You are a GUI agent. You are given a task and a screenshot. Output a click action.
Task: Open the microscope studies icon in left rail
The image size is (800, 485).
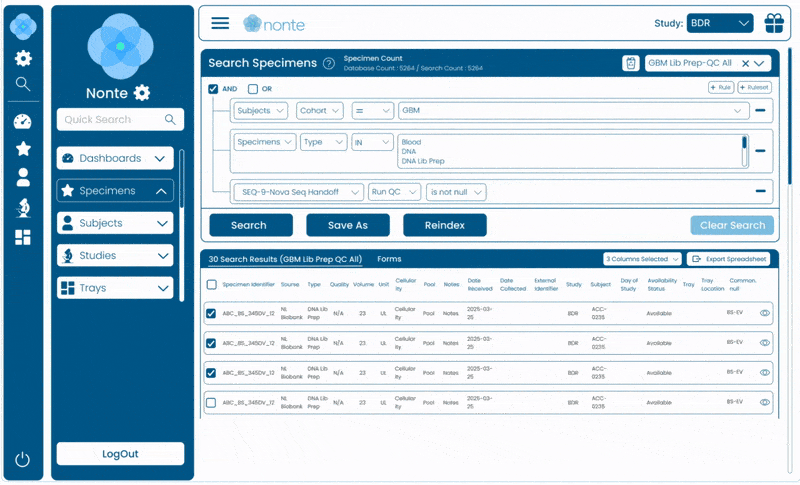click(23, 207)
